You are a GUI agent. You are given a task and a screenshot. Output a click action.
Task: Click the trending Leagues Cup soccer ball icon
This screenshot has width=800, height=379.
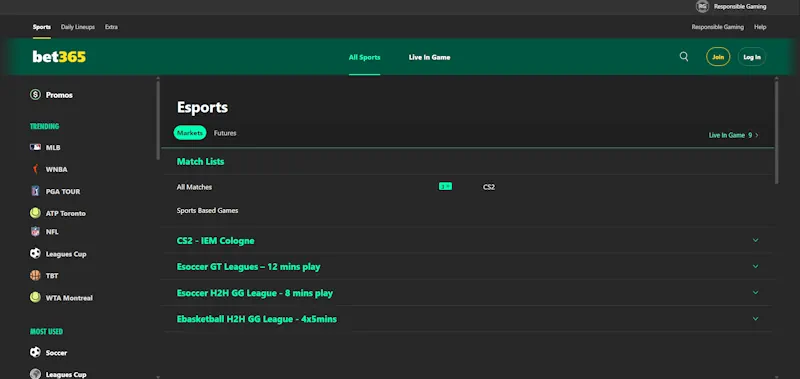(x=35, y=254)
